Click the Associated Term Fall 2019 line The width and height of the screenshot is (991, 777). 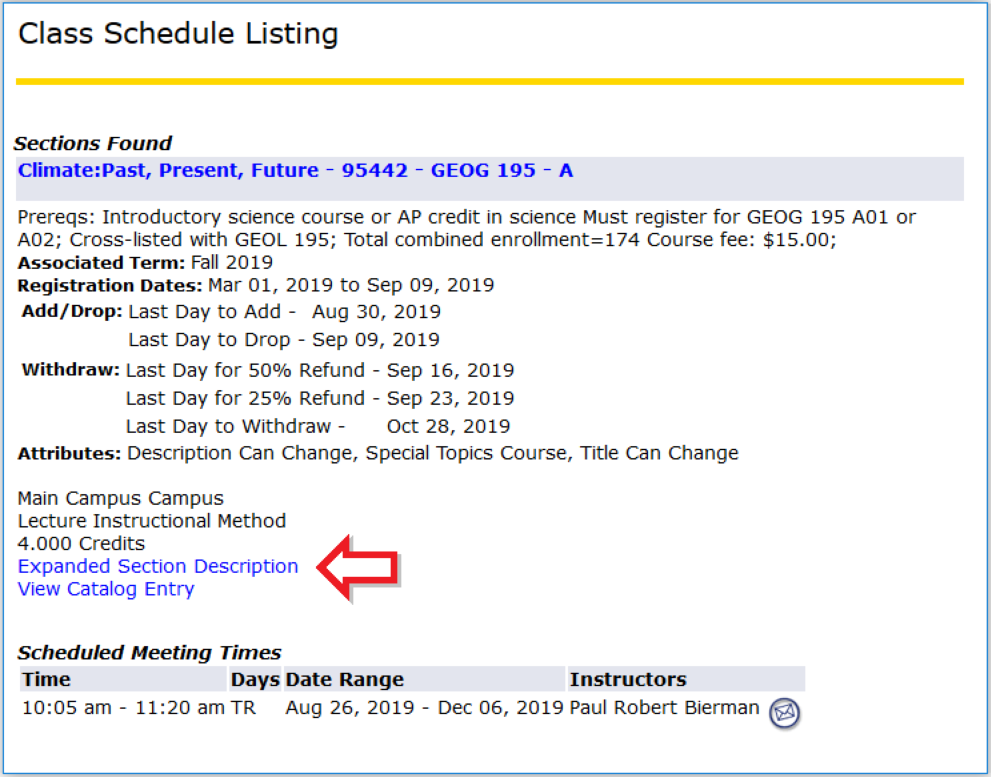145,263
